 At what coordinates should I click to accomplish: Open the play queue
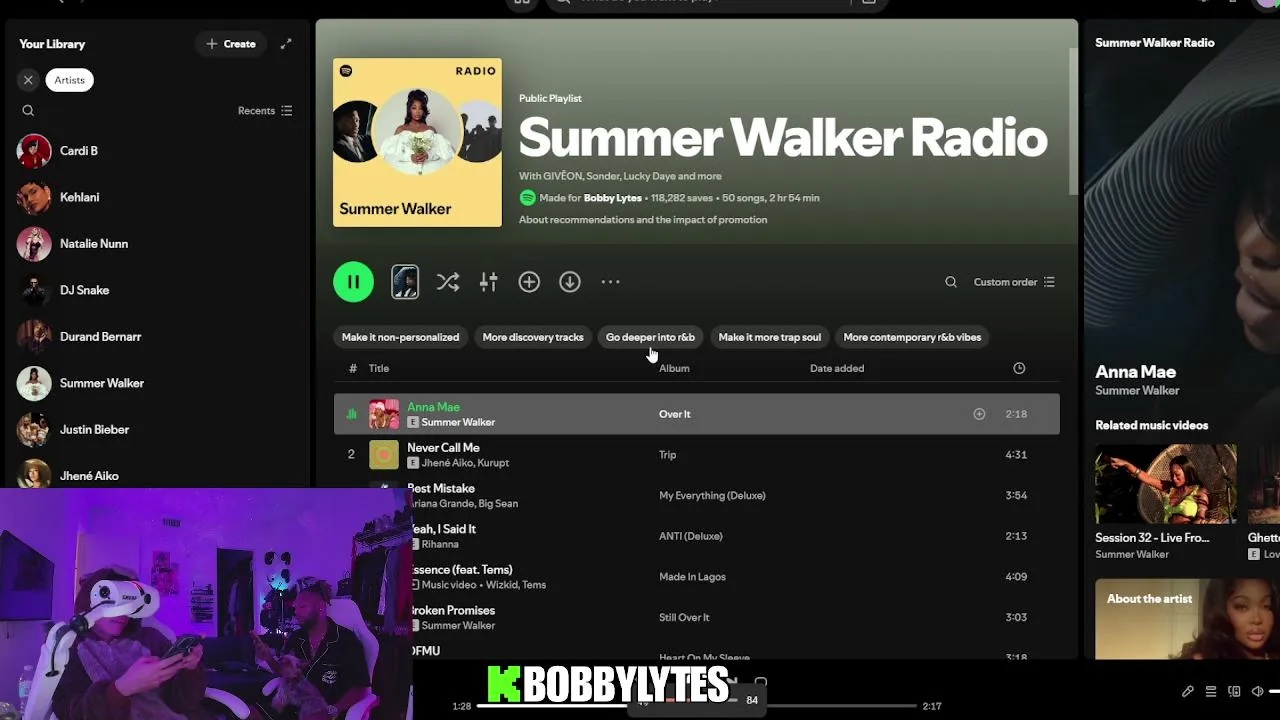[1211, 691]
